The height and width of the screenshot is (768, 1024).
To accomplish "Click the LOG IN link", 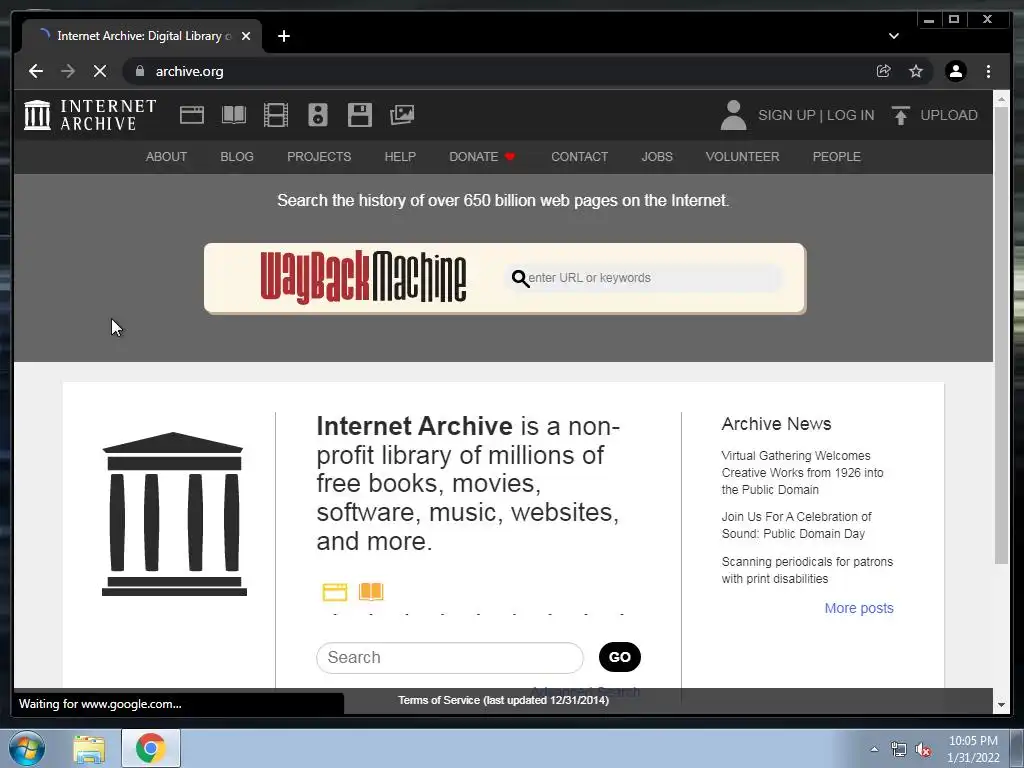I will point(850,115).
